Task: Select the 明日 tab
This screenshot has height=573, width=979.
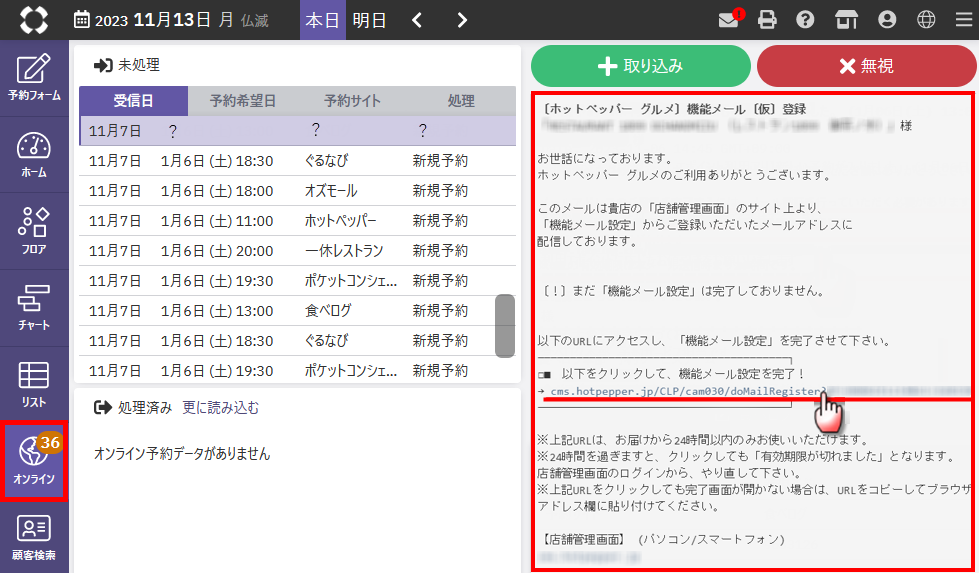Action: [x=370, y=20]
